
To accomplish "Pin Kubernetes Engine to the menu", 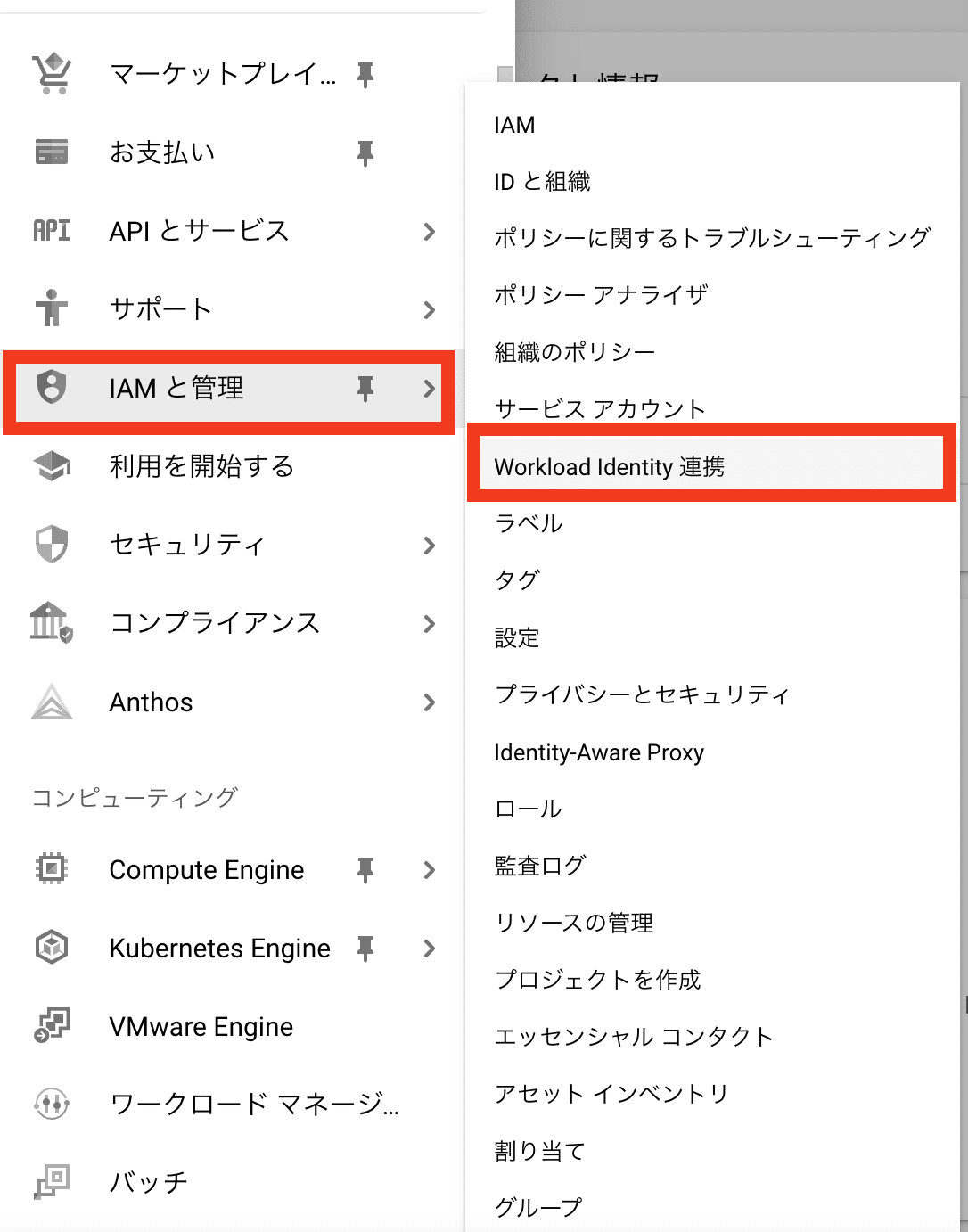I will 365,948.
